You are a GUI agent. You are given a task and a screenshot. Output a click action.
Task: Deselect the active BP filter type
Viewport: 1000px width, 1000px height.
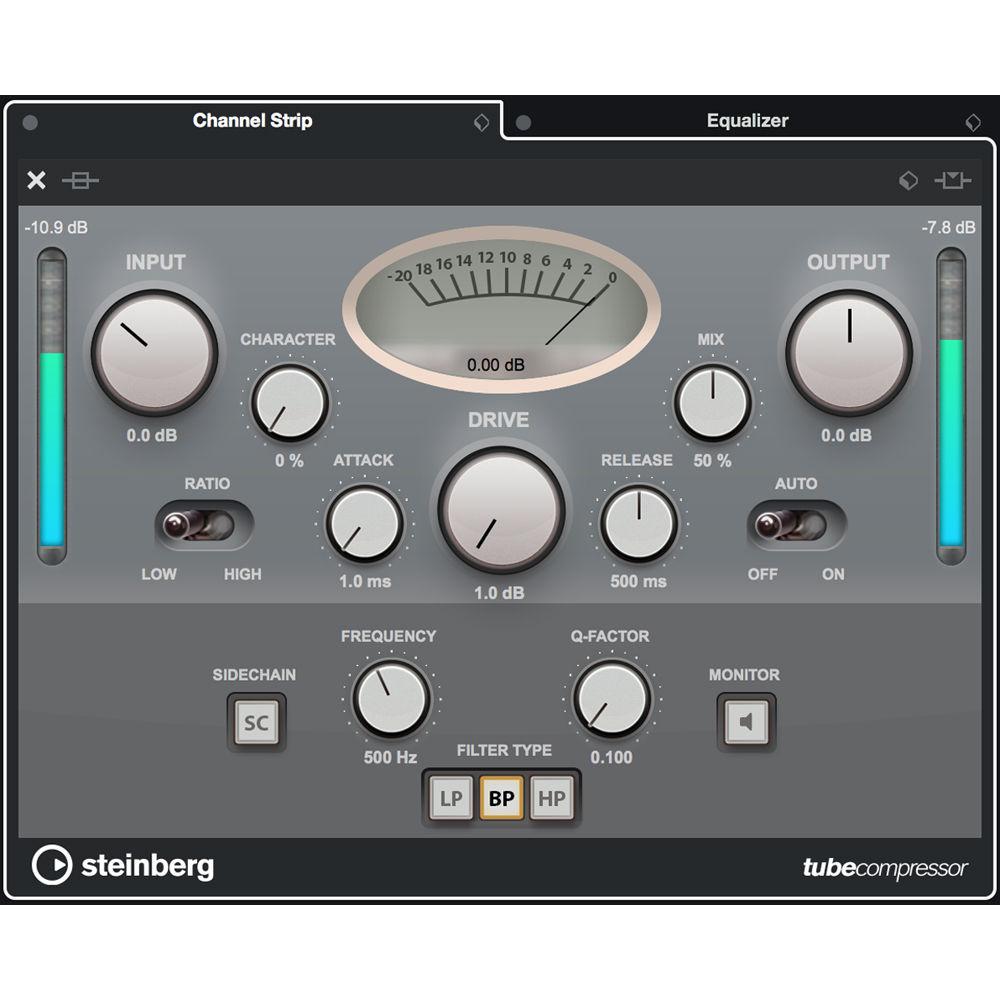(502, 798)
